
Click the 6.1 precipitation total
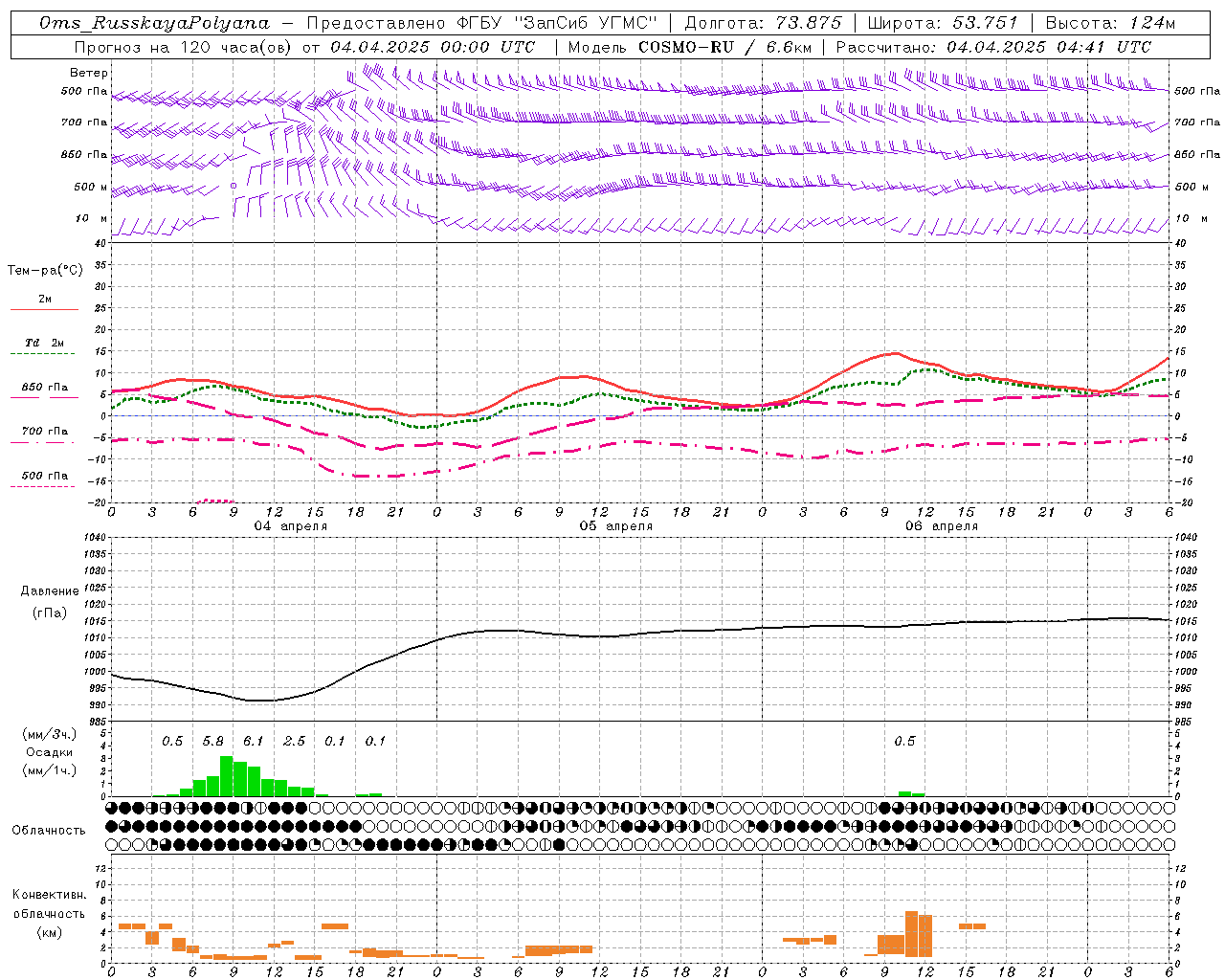coord(254,742)
